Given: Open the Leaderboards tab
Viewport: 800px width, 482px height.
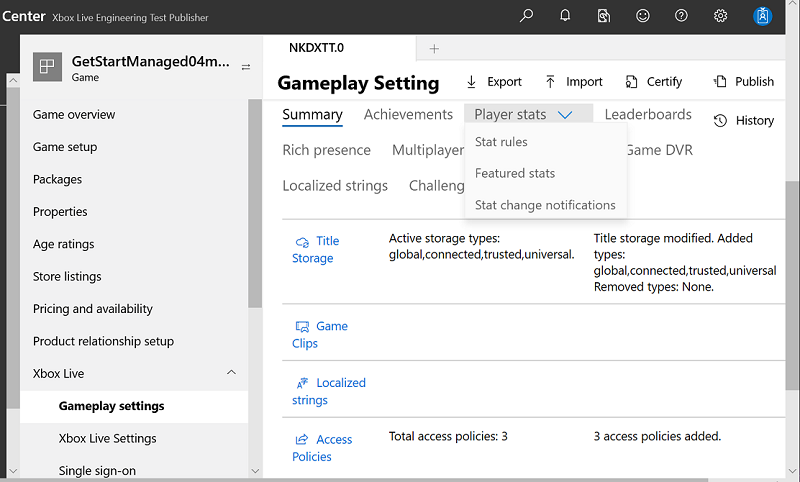Looking at the screenshot, I should 648,115.
